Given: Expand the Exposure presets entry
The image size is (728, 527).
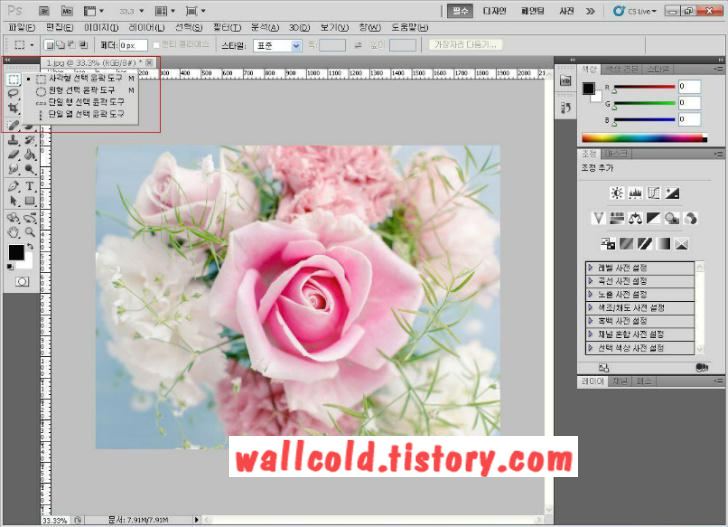Looking at the screenshot, I should pos(640,294).
